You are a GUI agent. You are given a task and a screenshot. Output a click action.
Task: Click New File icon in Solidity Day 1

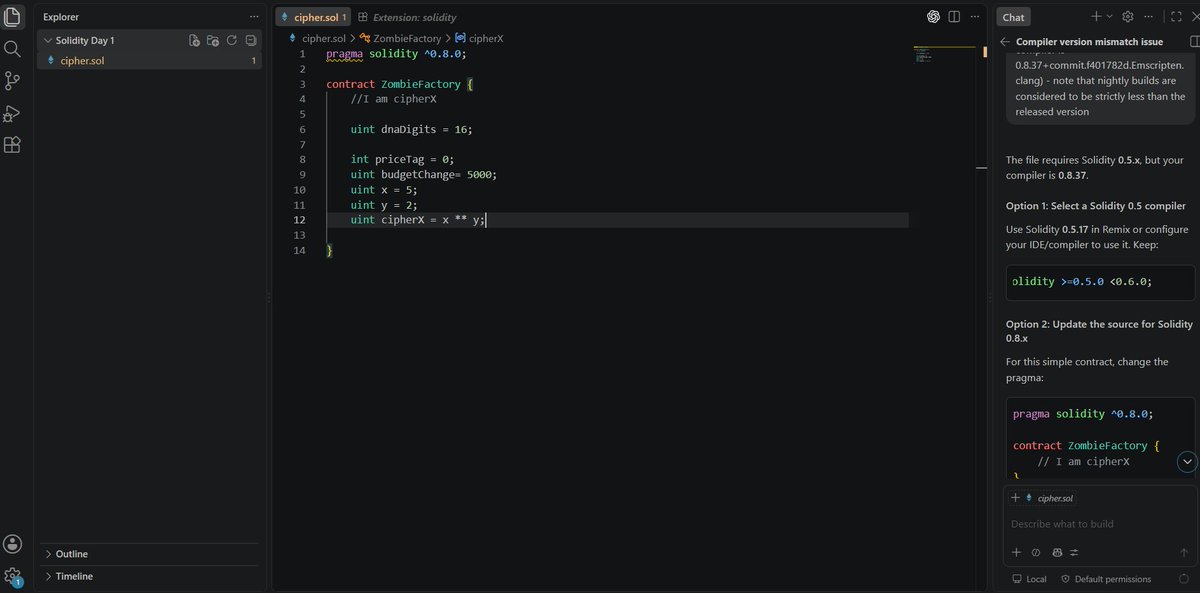195,41
